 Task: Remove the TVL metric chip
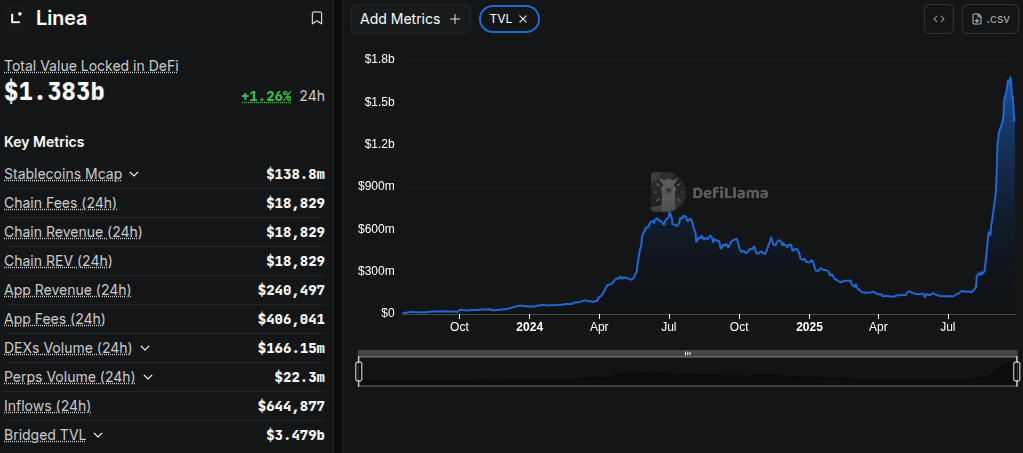523,19
